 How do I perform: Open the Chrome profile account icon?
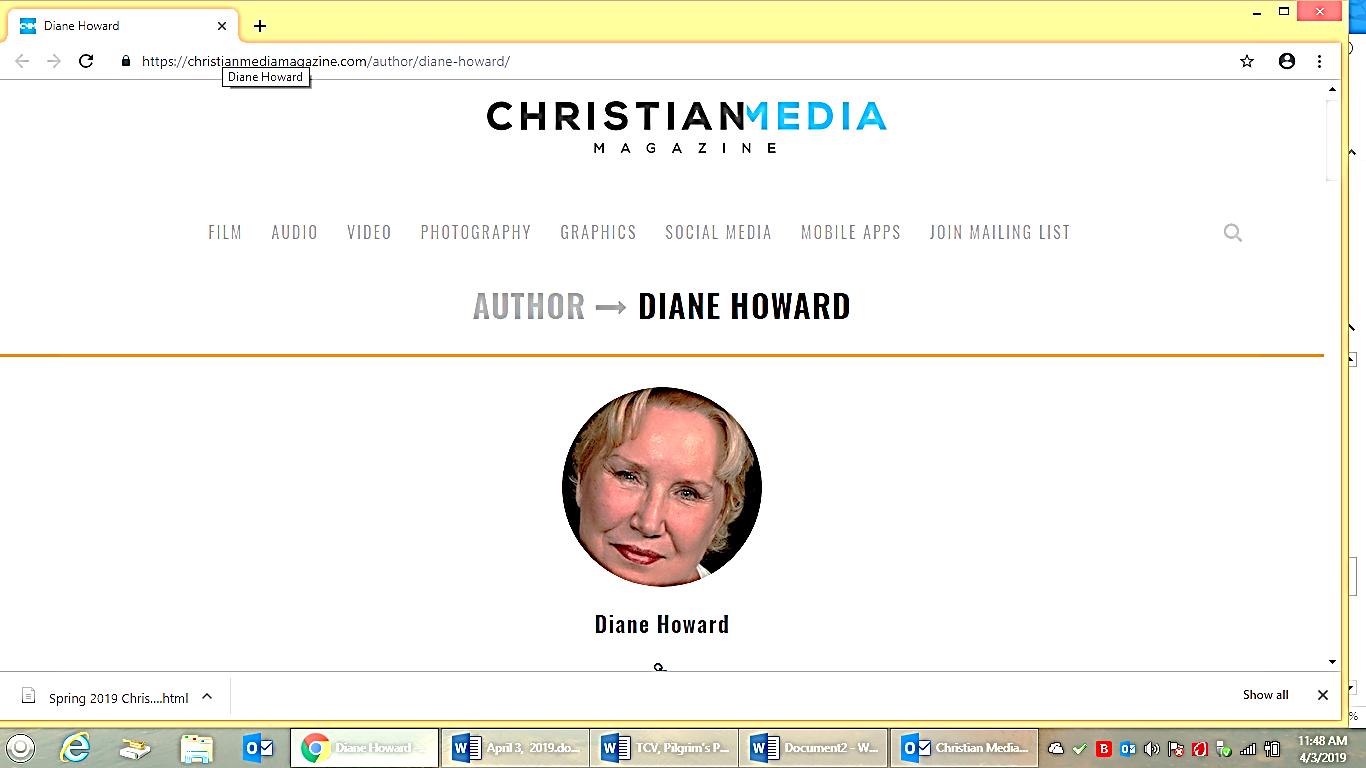[x=1287, y=61]
